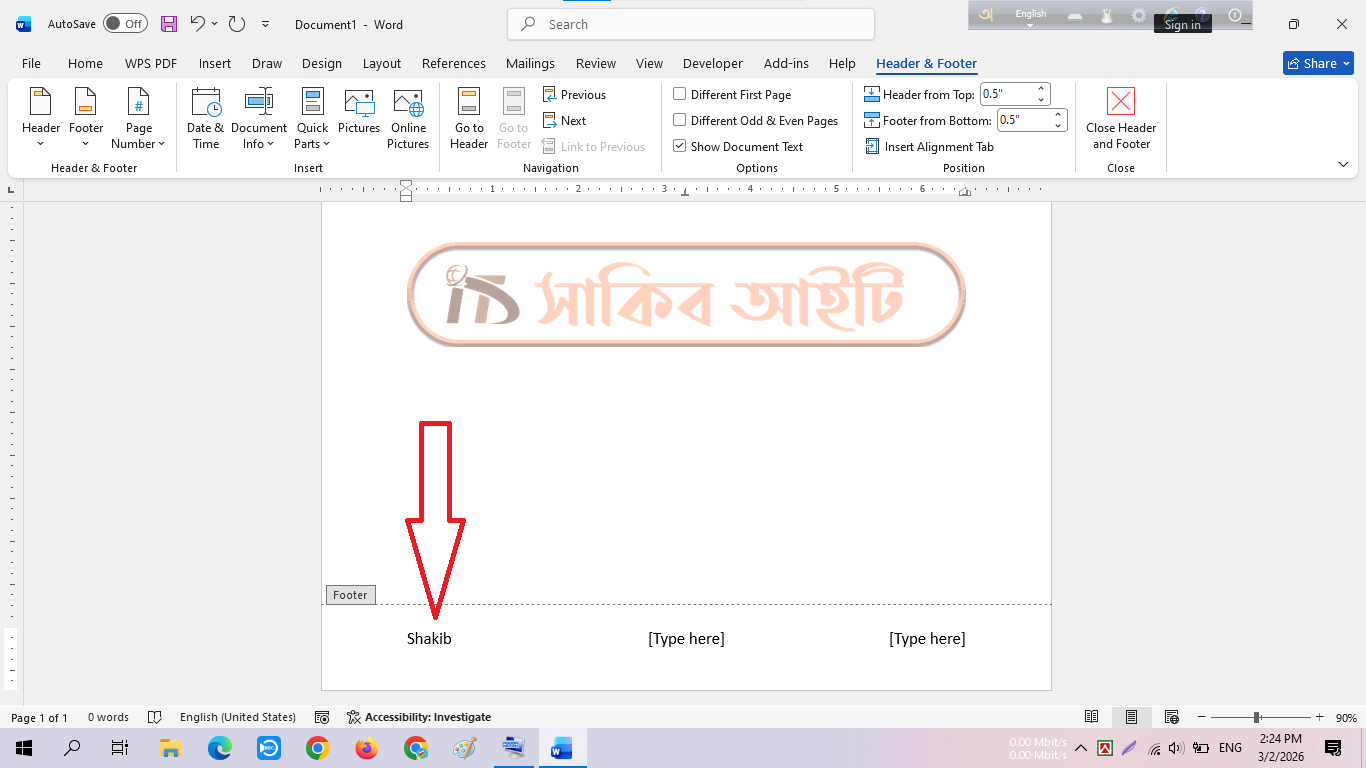1366x768 pixels.
Task: Click the zoom slider in status bar
Action: click(x=1257, y=717)
